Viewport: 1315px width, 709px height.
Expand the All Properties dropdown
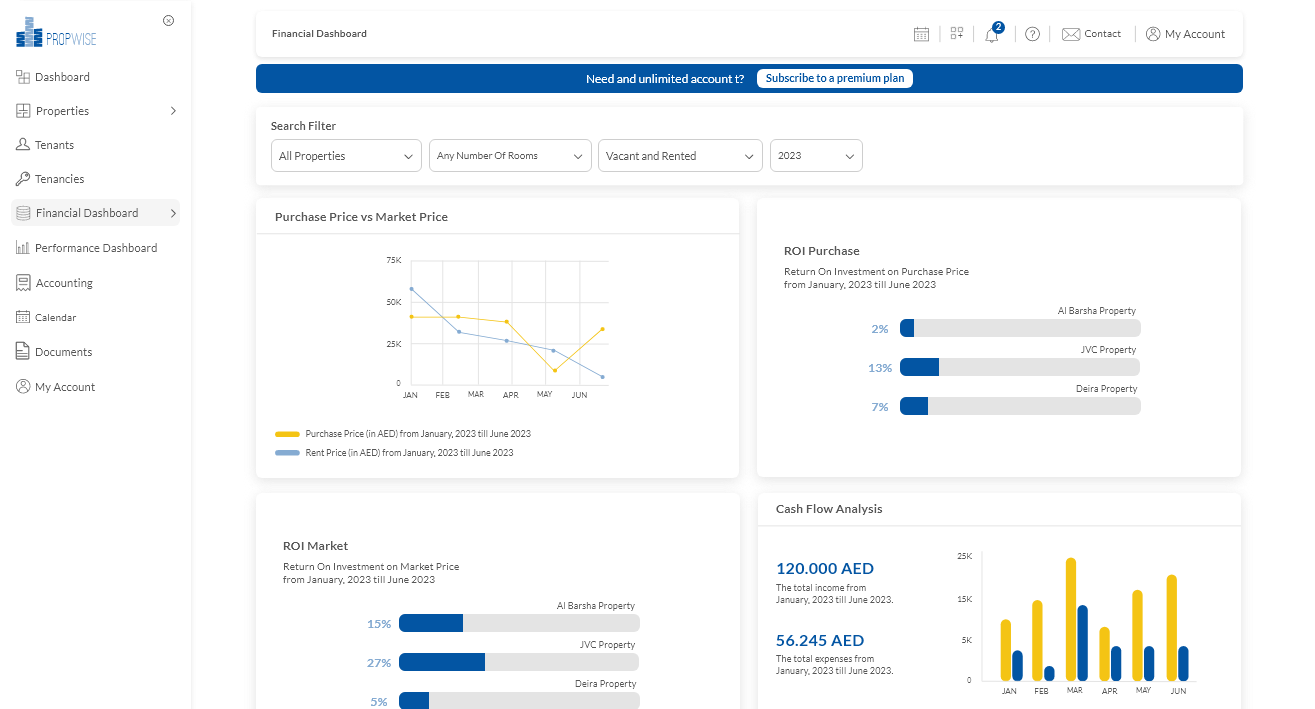click(346, 155)
